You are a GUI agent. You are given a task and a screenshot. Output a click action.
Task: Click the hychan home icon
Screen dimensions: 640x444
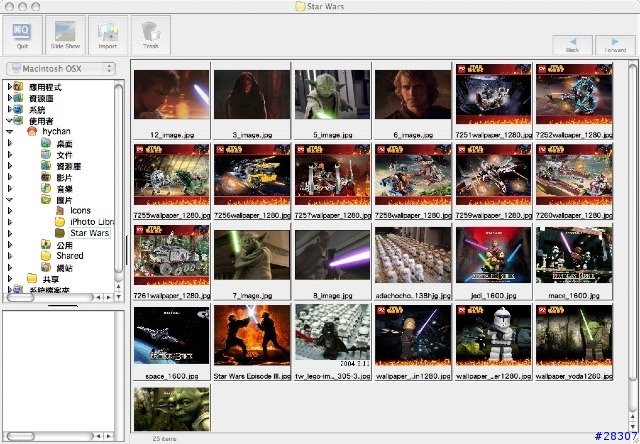(x=32, y=131)
